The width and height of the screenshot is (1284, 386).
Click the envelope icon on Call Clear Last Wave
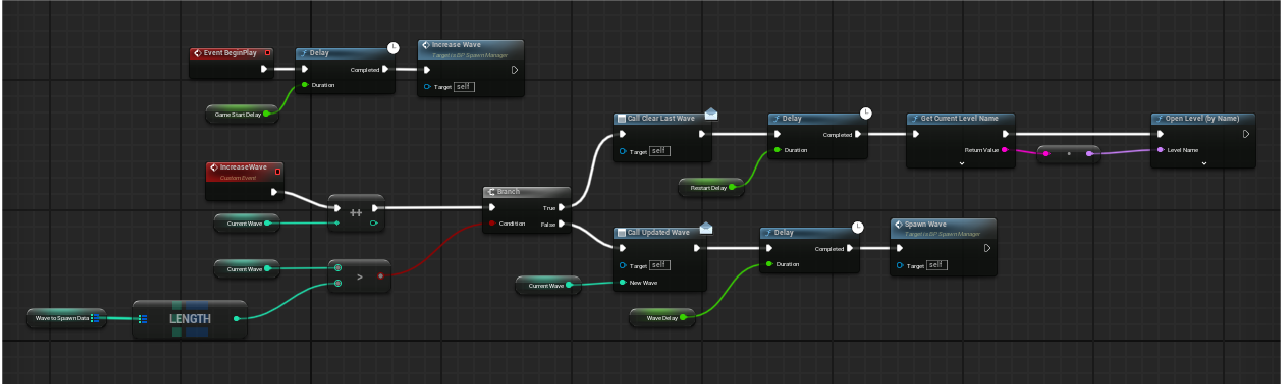pyautogui.click(x=711, y=113)
